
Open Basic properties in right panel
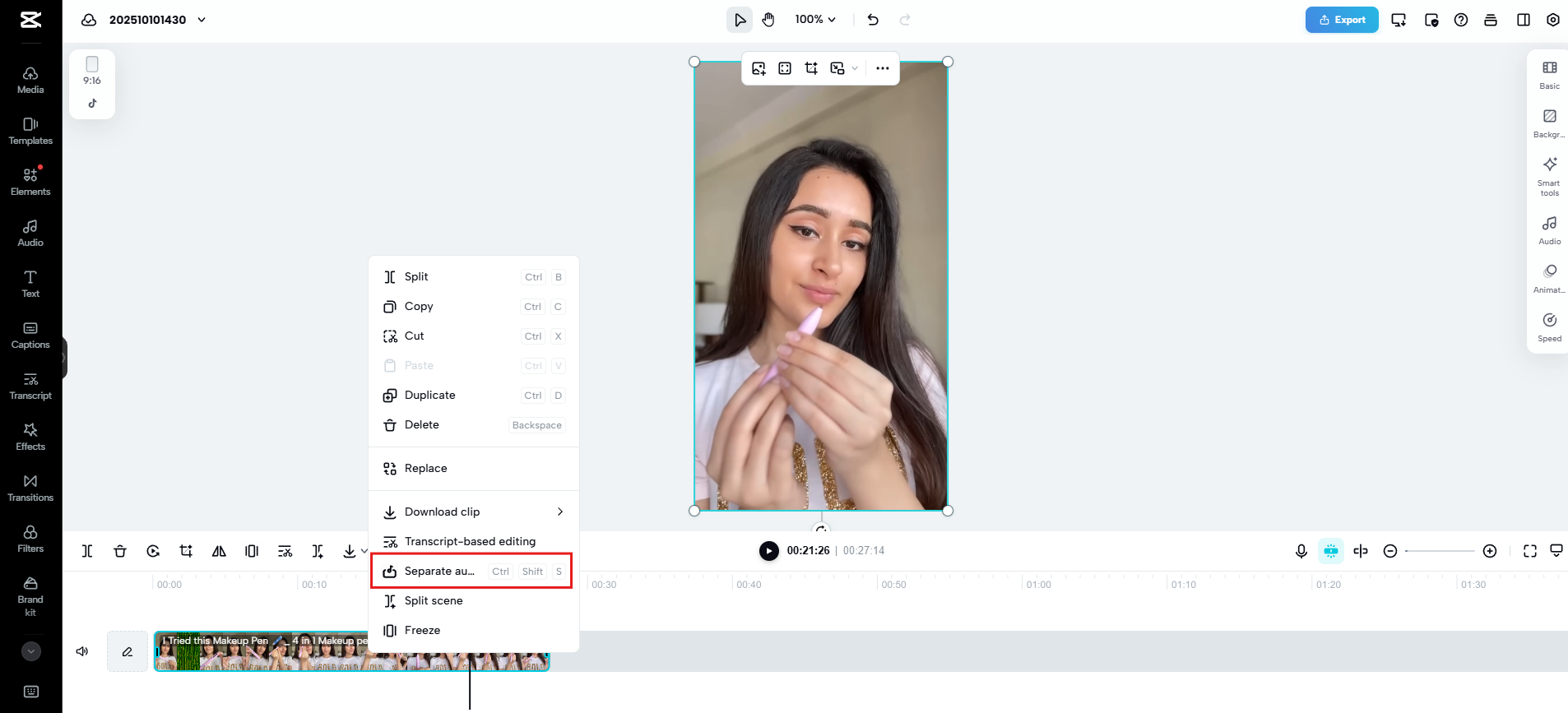point(1550,75)
